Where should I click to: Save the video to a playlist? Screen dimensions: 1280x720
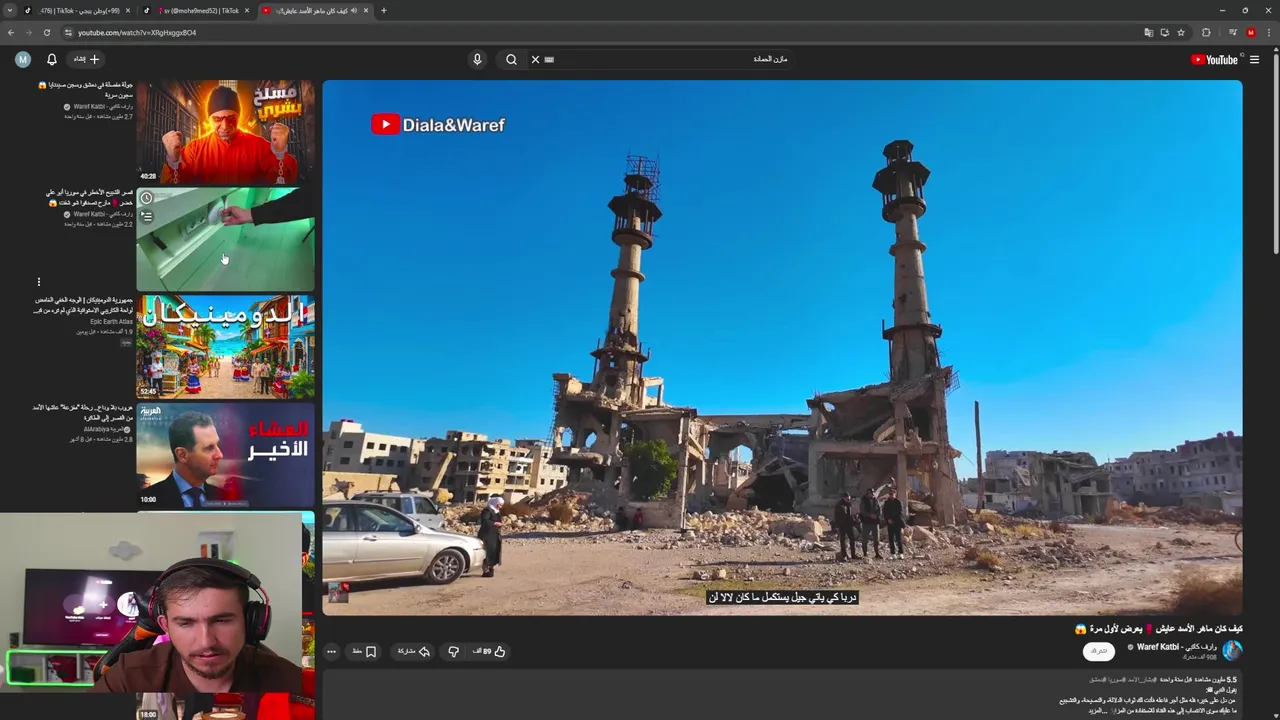coord(364,651)
